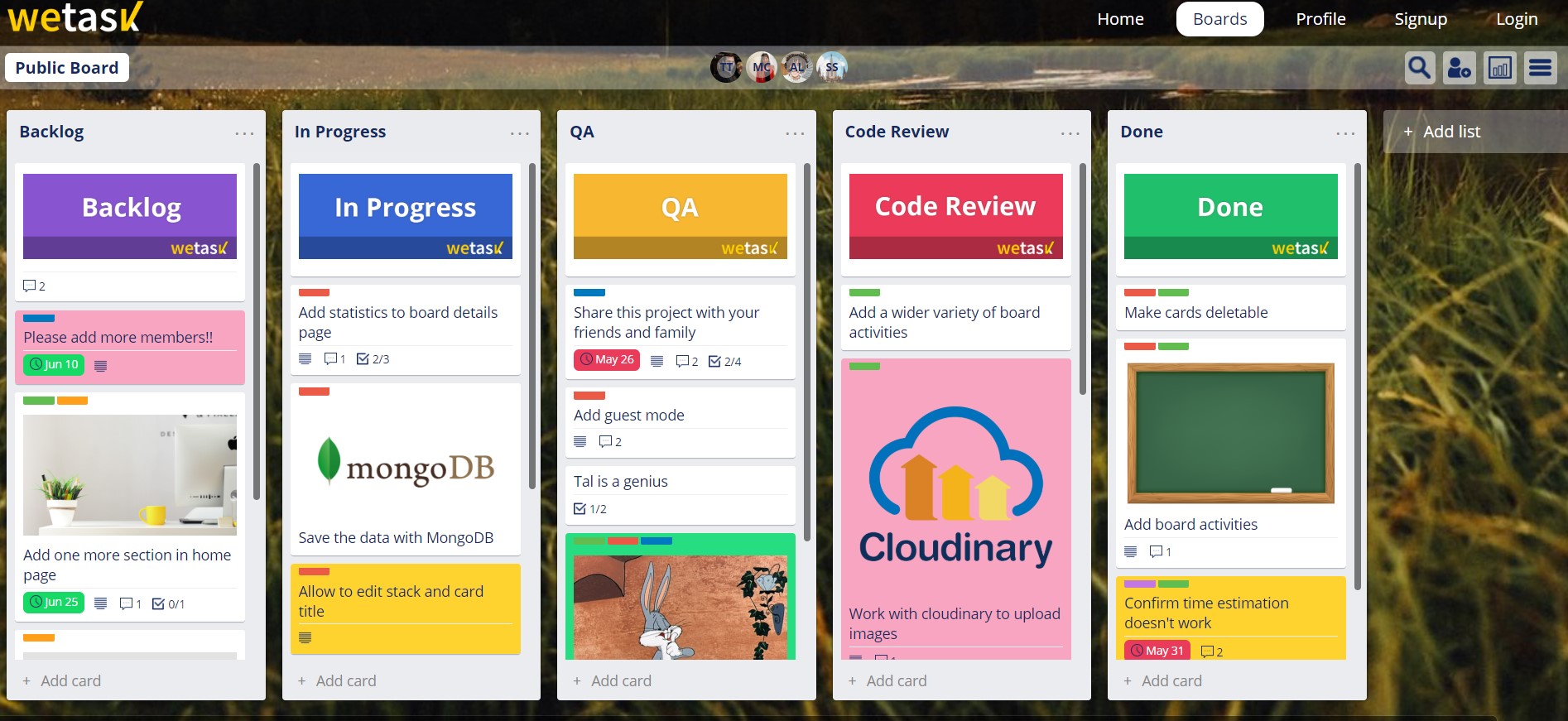Select the Boards nav item
The height and width of the screenshot is (721, 1568).
pos(1219,19)
